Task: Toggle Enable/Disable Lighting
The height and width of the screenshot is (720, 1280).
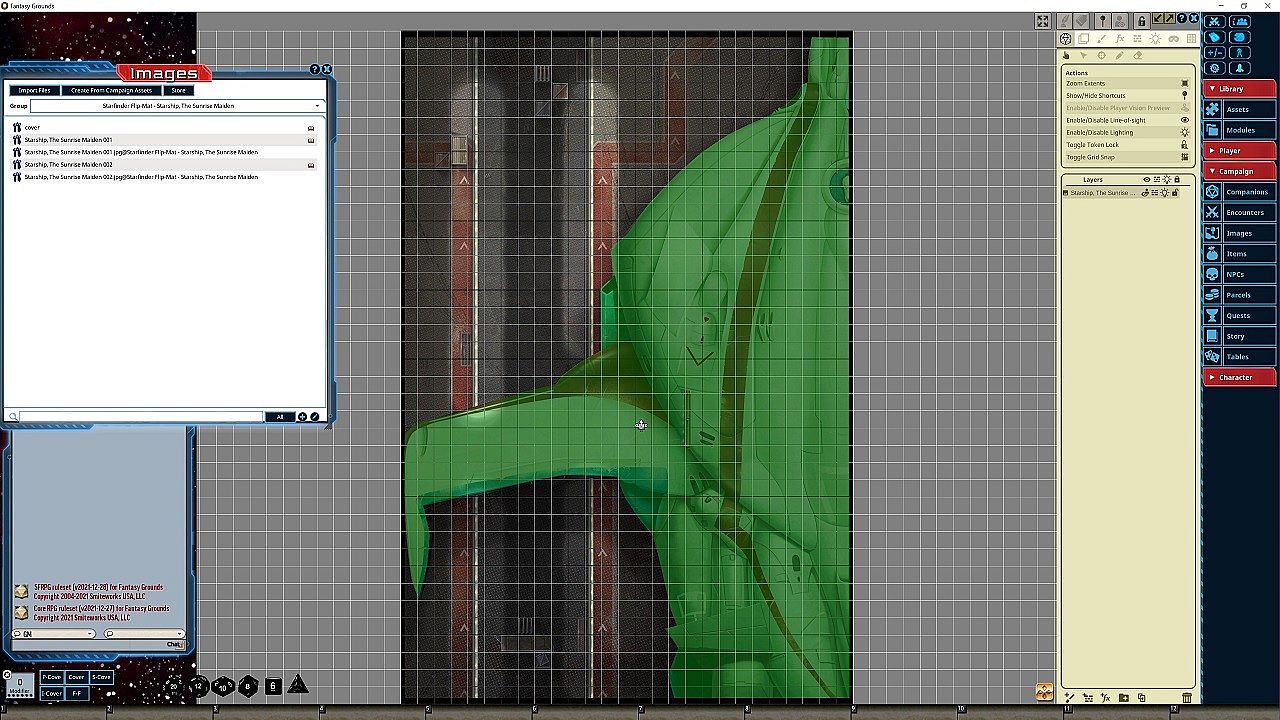Action: (1128, 132)
